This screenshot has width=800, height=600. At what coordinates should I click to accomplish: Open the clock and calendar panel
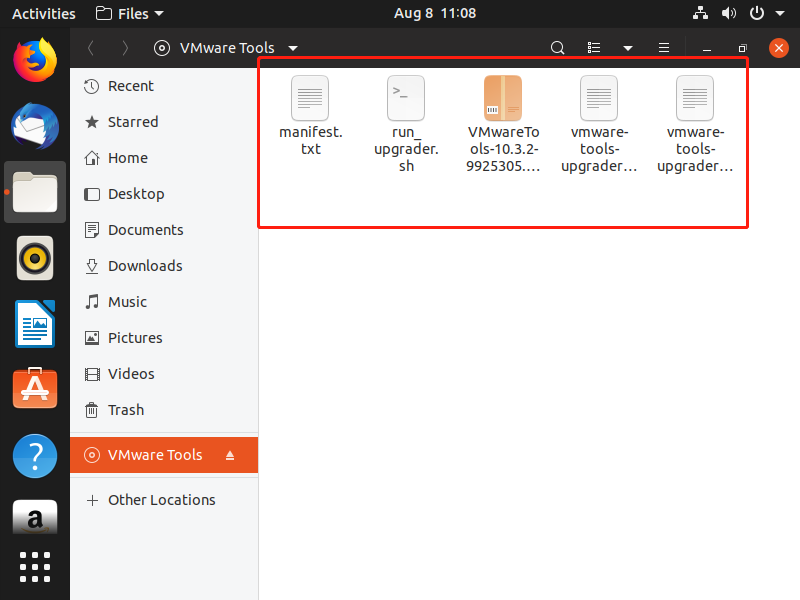point(435,13)
